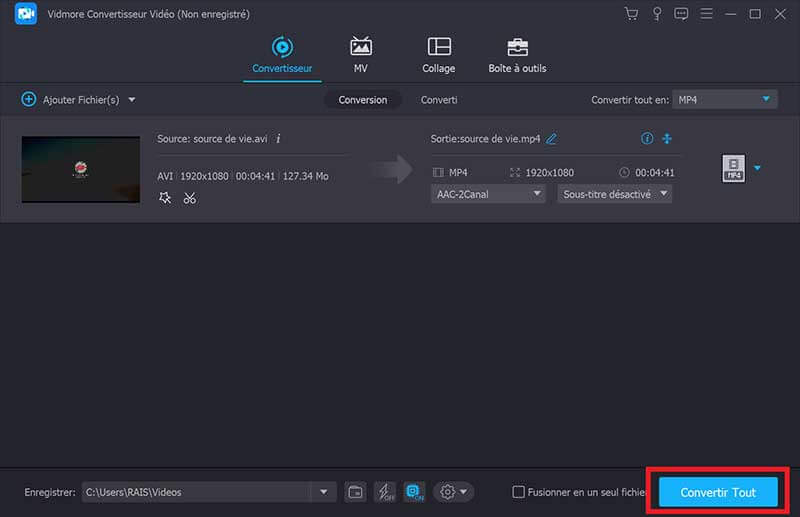Click Ajouter Fichier(s) button
The image size is (800, 517).
78,100
